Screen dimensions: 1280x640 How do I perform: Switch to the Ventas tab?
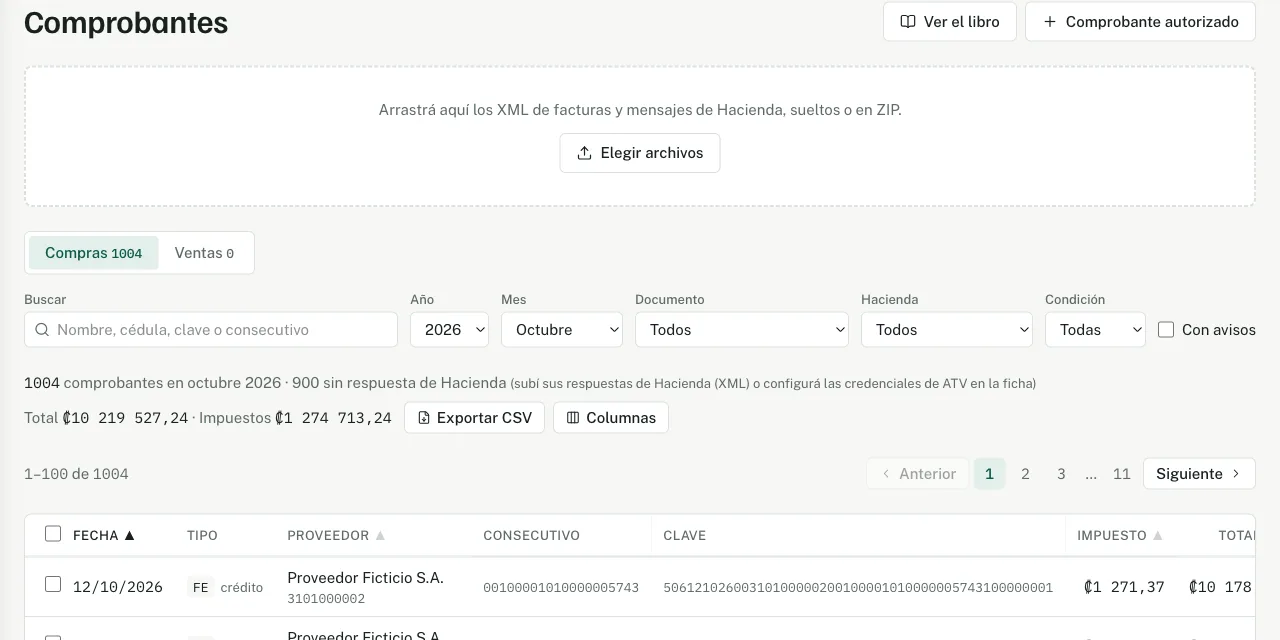point(204,253)
